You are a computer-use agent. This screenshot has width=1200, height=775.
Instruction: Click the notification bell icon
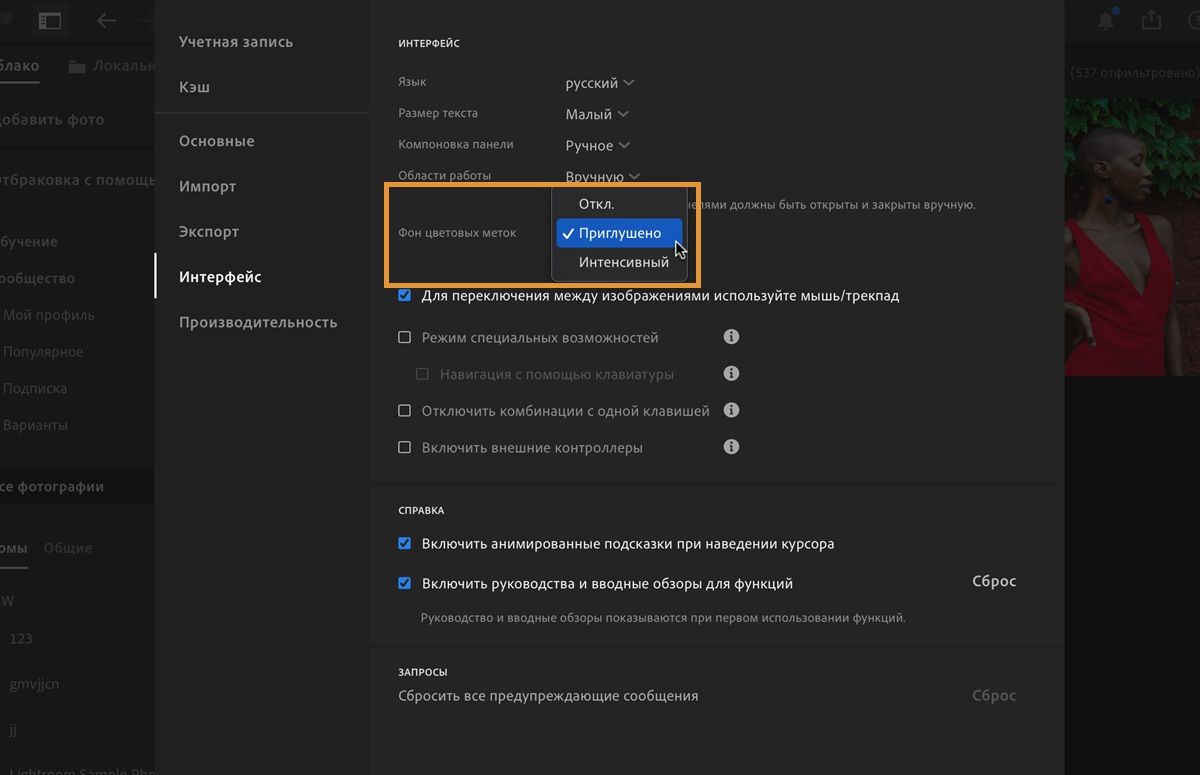pos(1106,18)
